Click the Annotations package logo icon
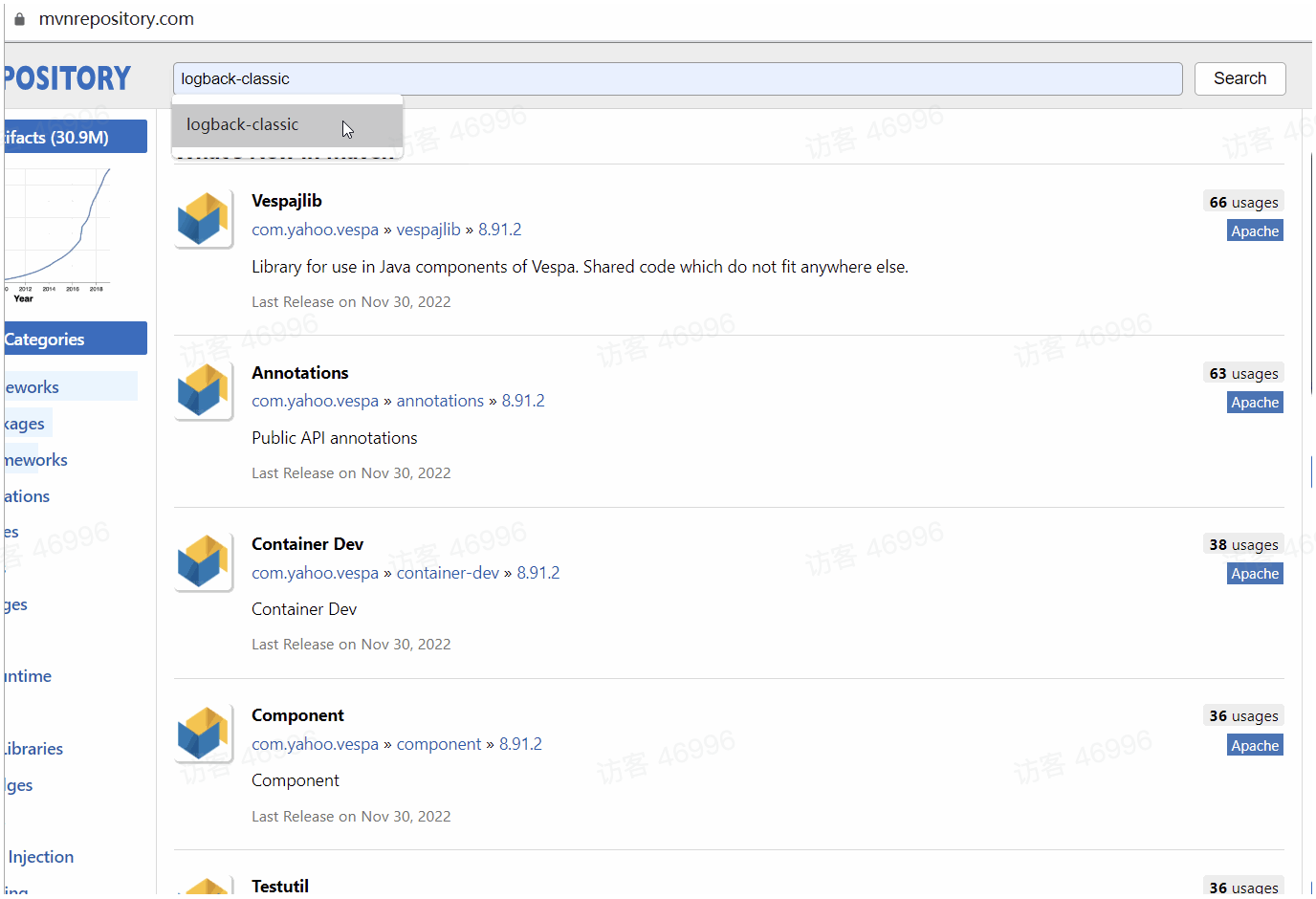 click(203, 391)
